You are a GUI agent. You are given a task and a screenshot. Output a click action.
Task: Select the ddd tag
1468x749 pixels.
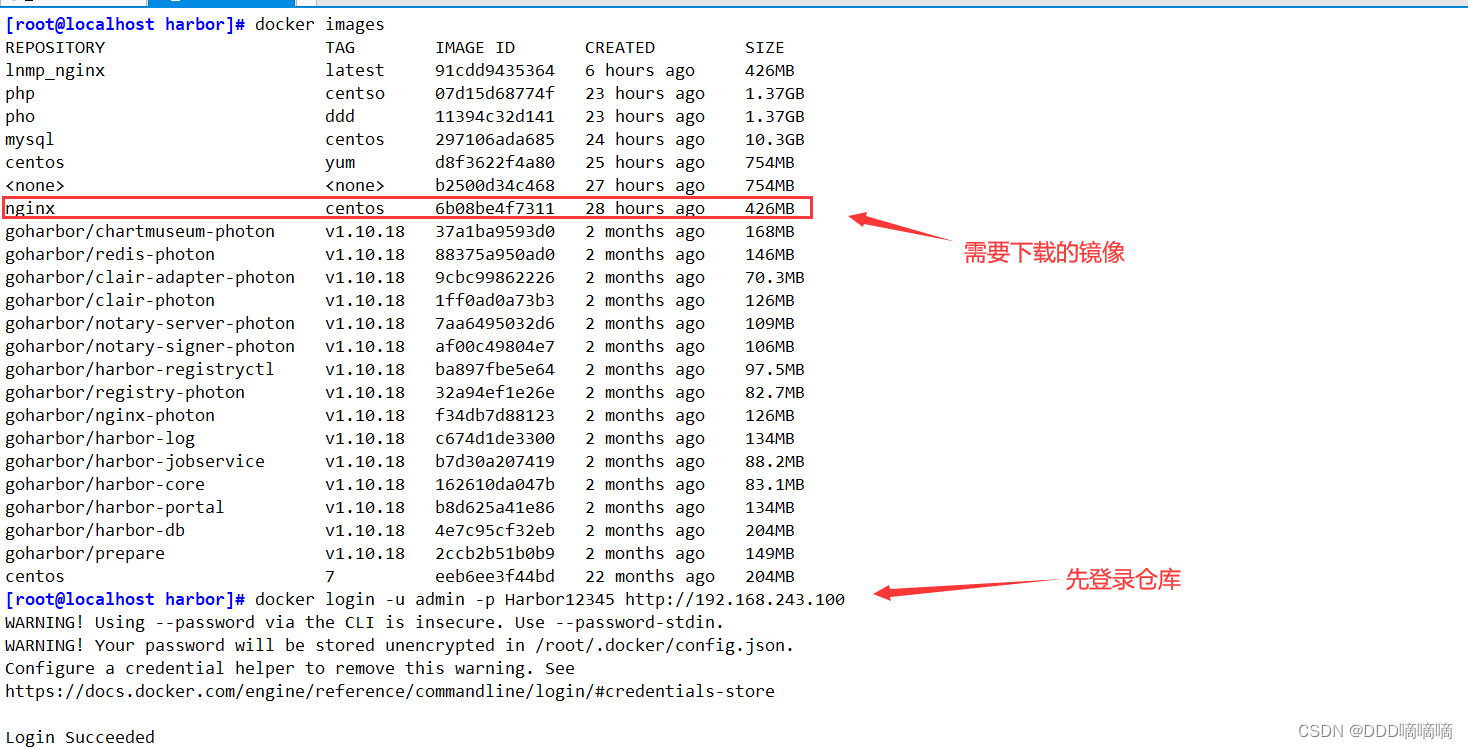pyautogui.click(x=340, y=116)
